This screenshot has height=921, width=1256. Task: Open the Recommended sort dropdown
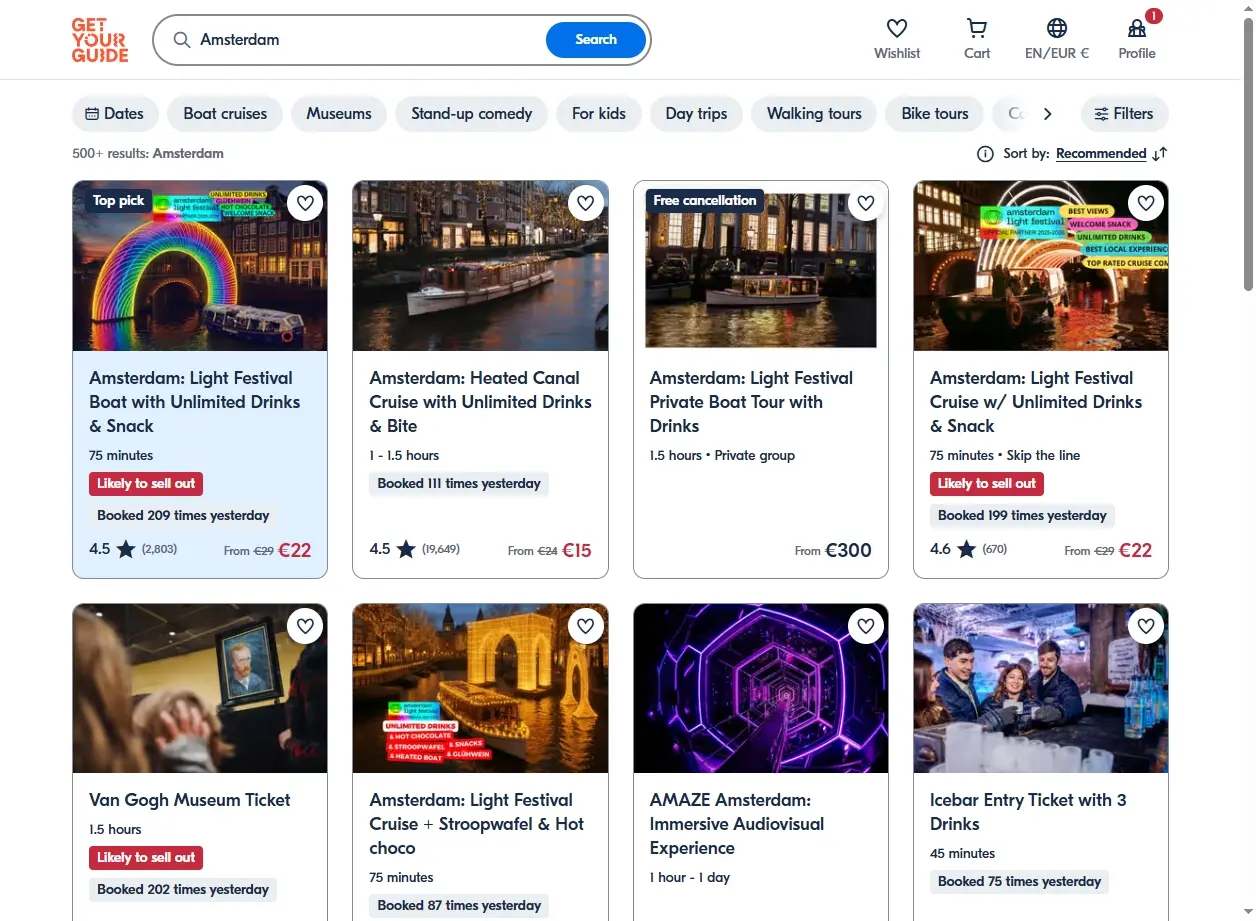pos(1101,154)
